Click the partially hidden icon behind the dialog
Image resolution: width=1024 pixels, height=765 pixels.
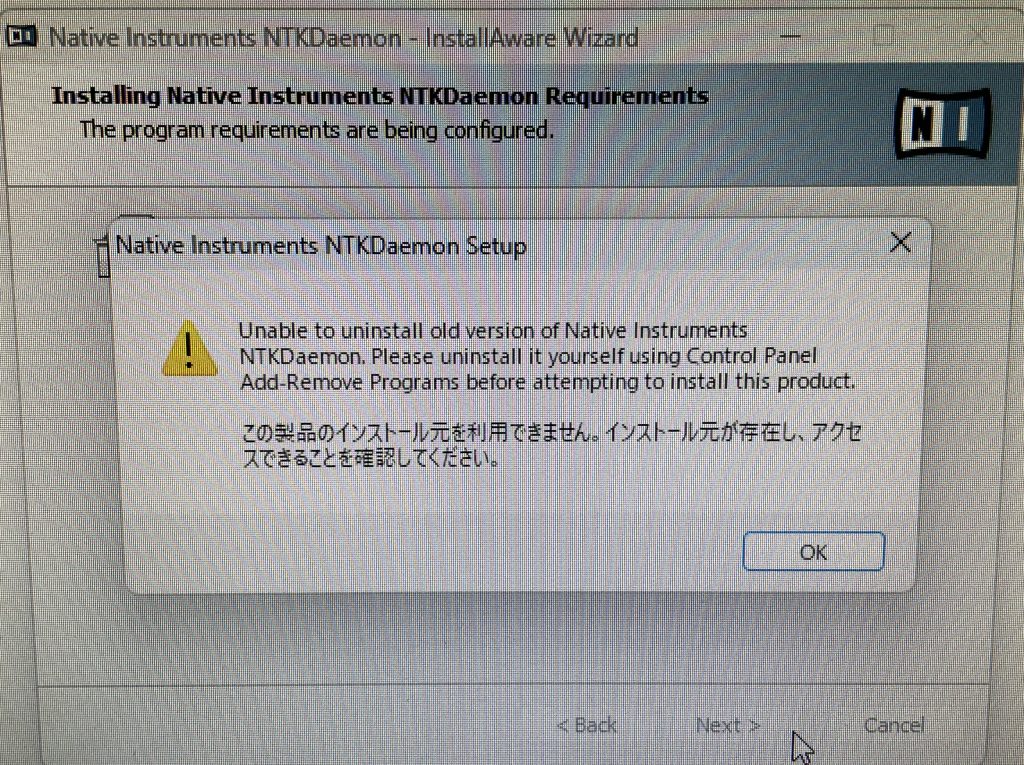tap(103, 256)
